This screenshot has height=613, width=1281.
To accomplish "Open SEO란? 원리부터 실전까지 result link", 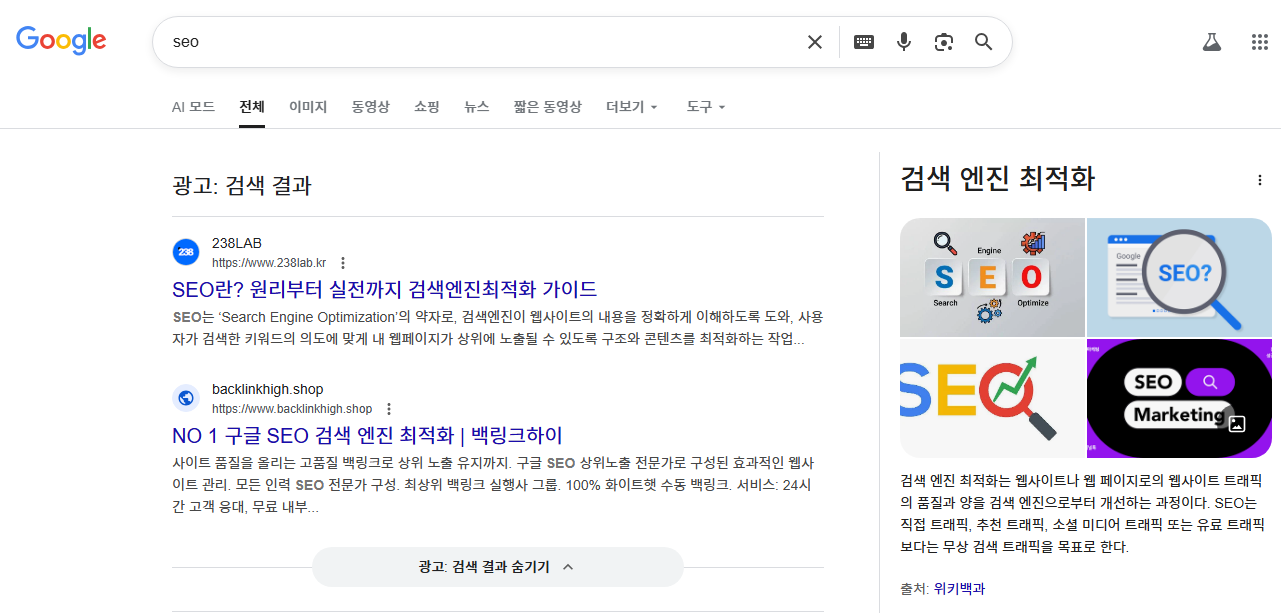I will [x=385, y=290].
